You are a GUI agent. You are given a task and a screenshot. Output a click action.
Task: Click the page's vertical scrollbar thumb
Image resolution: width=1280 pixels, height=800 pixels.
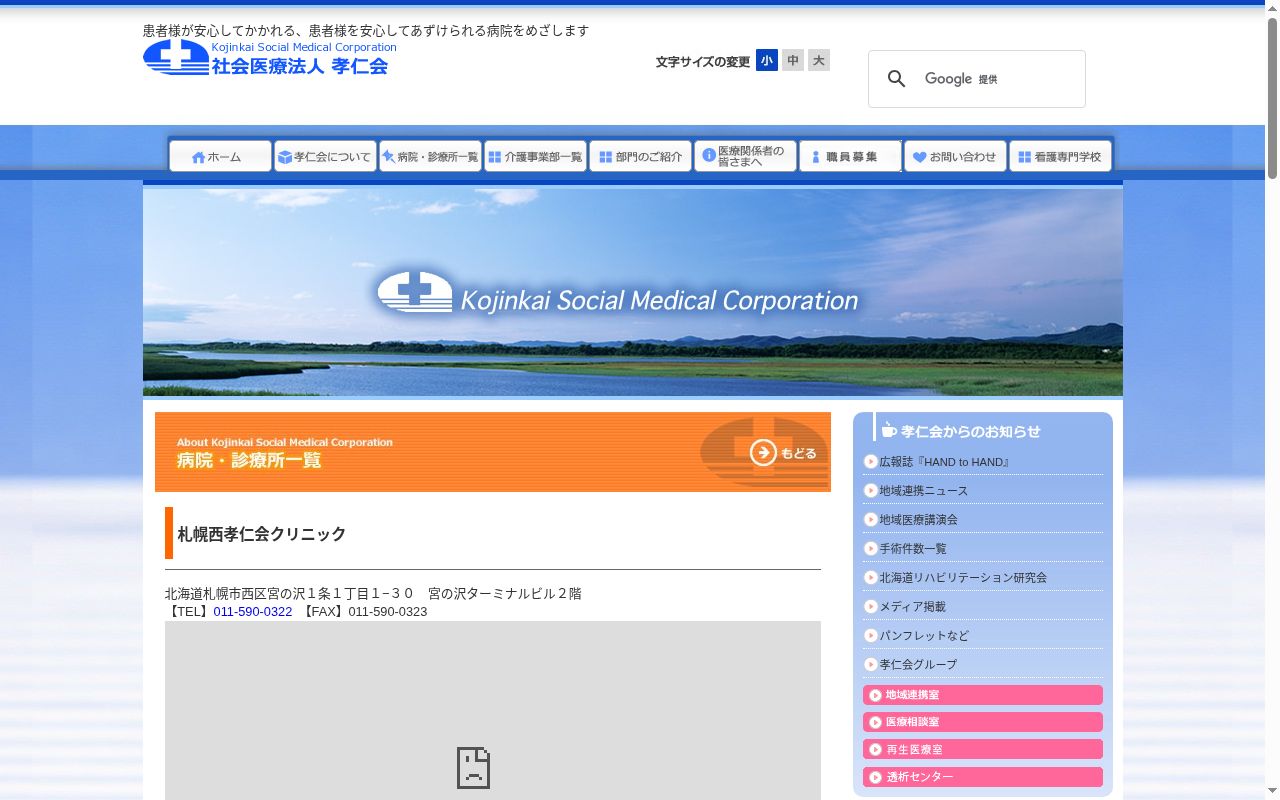point(1272,98)
